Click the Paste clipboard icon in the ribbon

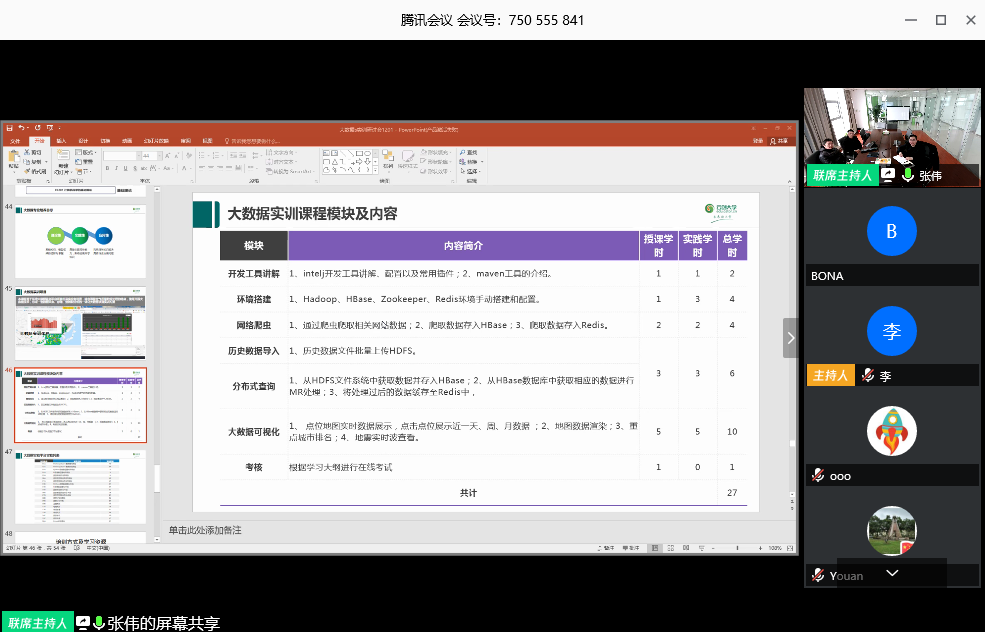pyautogui.click(x=13, y=158)
